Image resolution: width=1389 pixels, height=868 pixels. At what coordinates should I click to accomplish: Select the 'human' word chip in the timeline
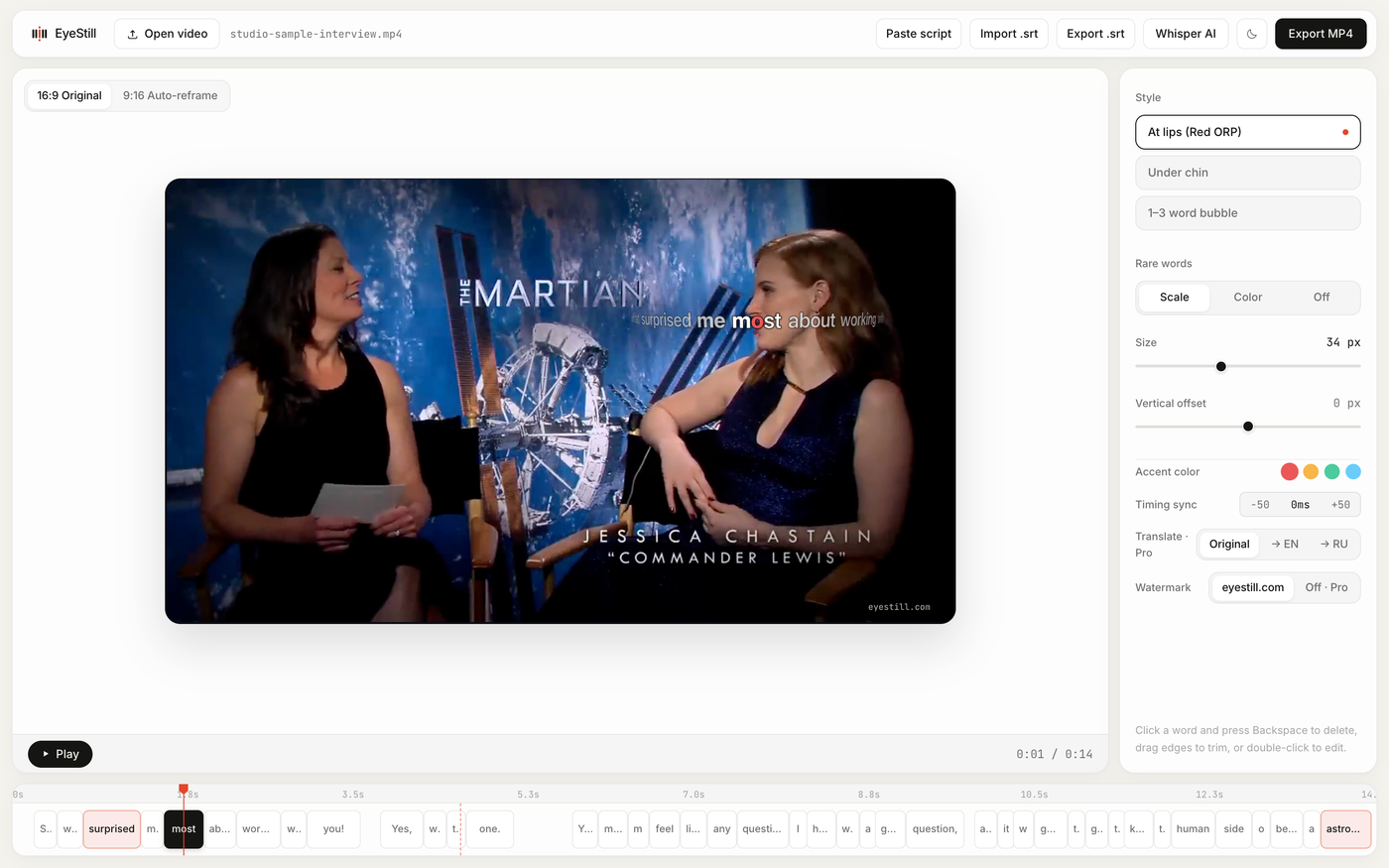(1193, 829)
